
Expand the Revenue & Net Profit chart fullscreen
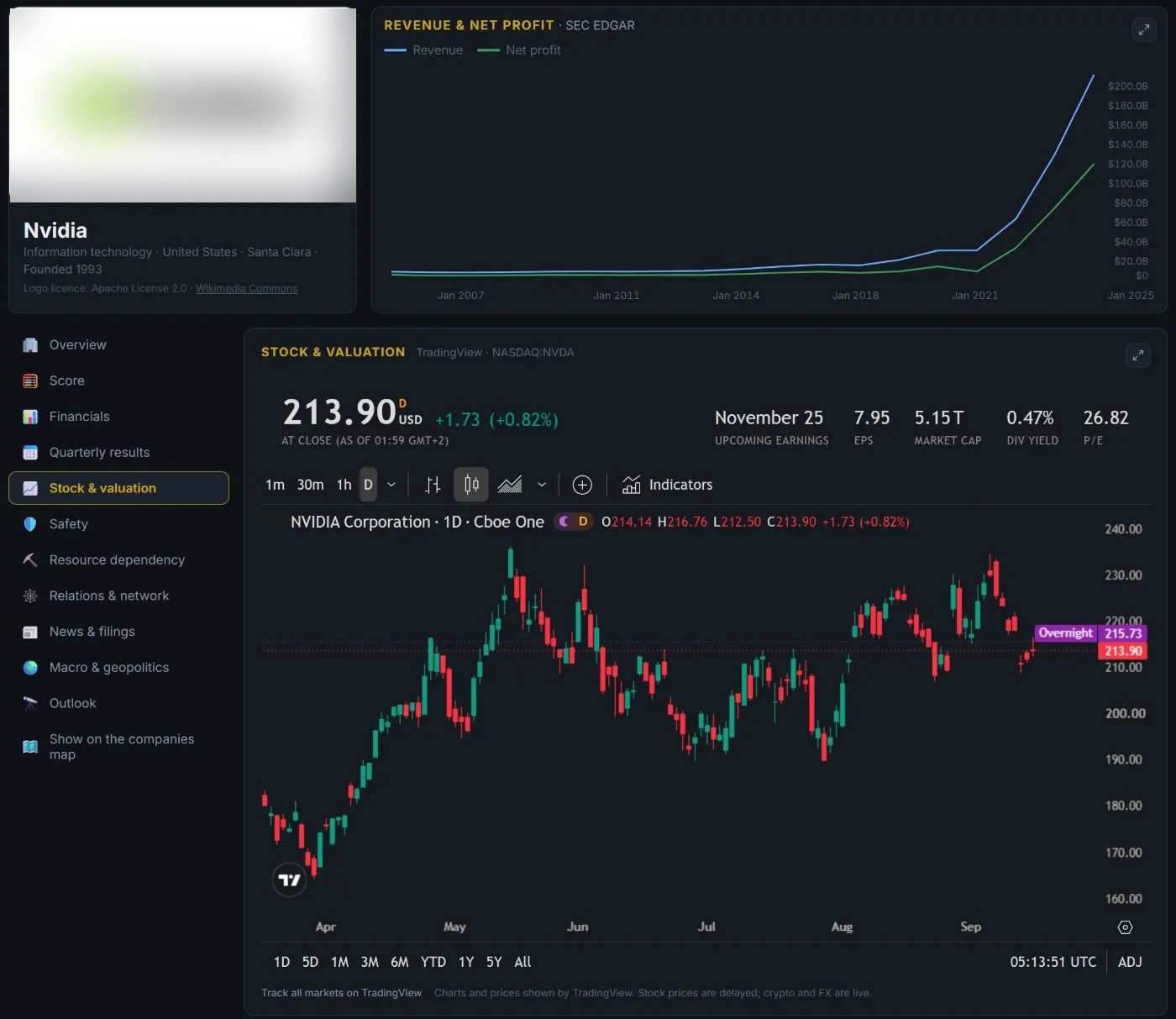(x=1143, y=29)
